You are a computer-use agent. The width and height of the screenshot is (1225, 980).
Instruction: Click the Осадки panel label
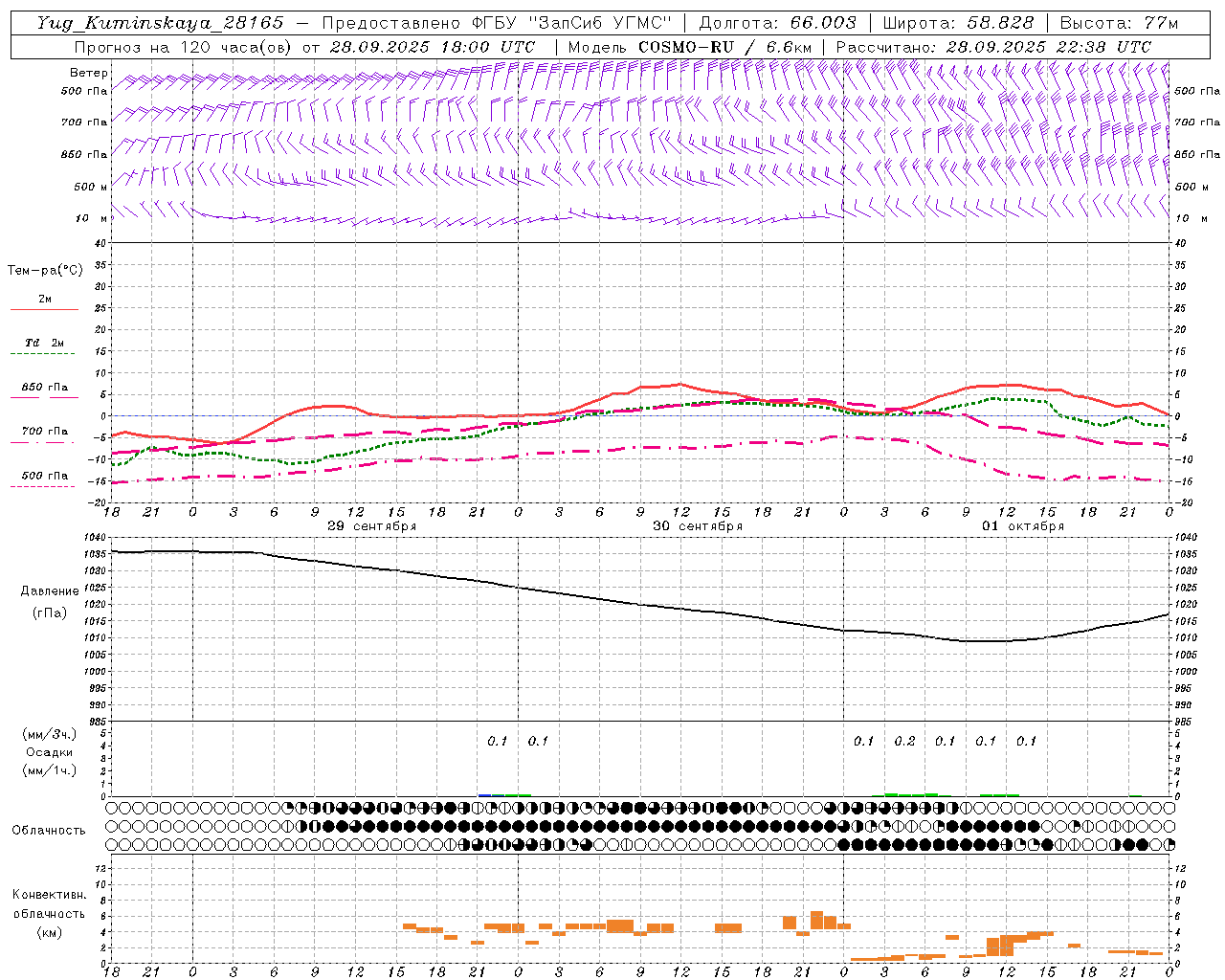49,752
